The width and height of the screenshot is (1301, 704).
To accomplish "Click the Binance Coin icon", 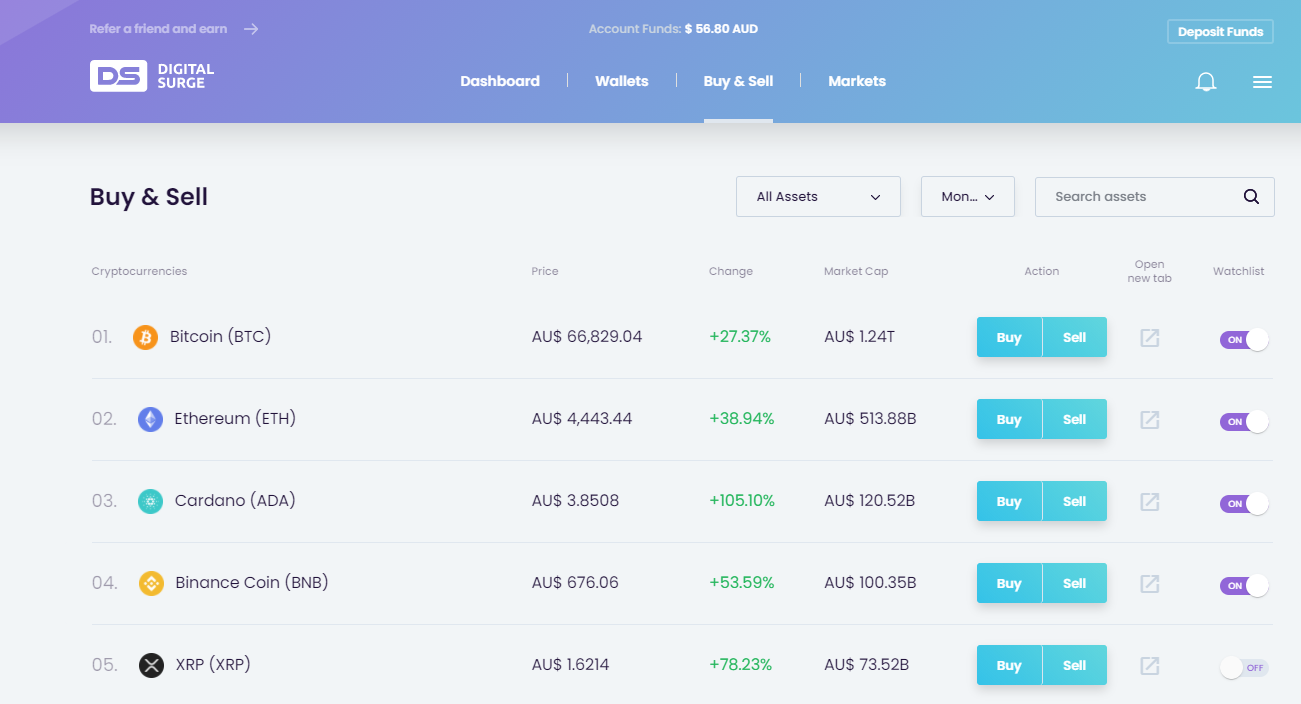I will pos(150,583).
